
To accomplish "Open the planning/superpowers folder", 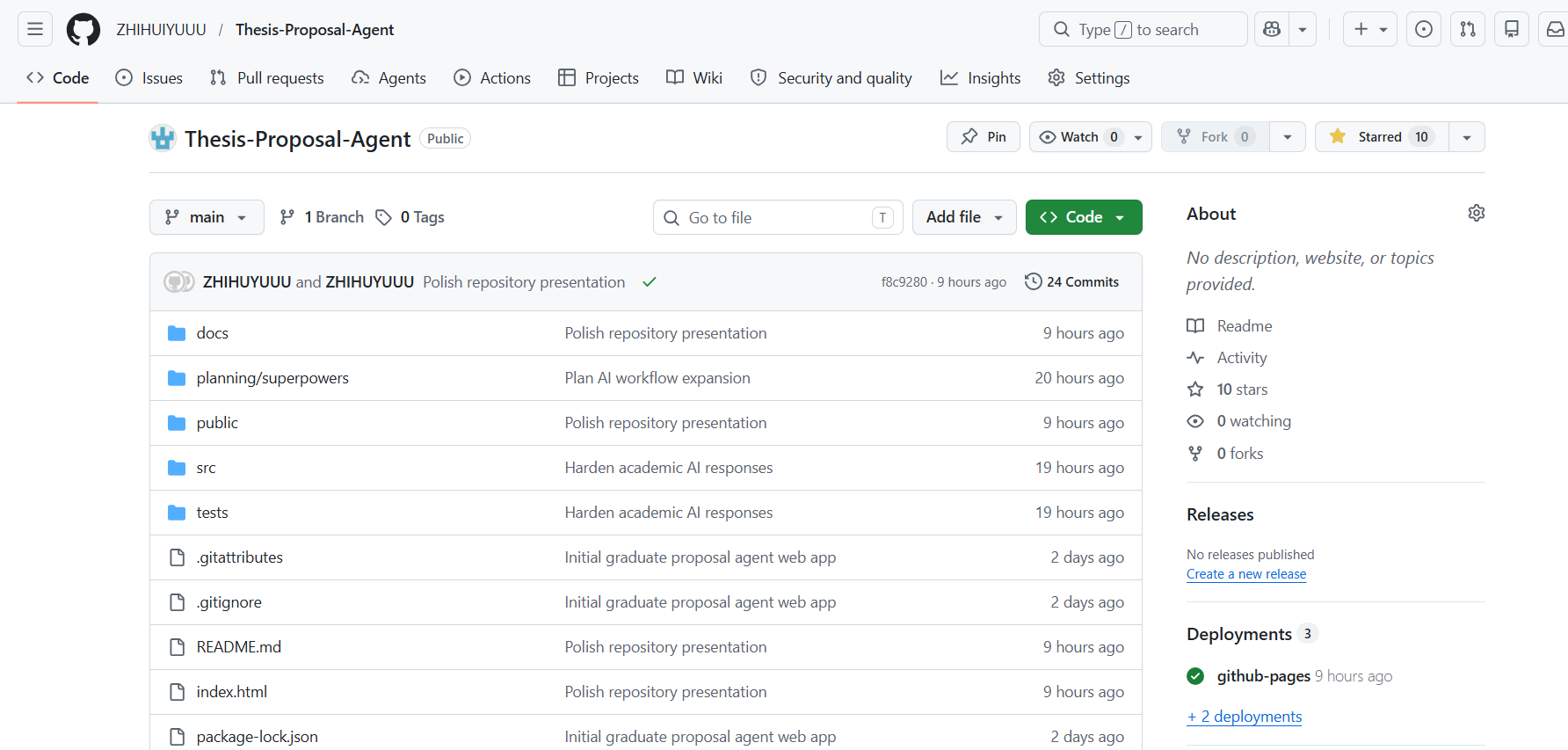I will point(272,378).
